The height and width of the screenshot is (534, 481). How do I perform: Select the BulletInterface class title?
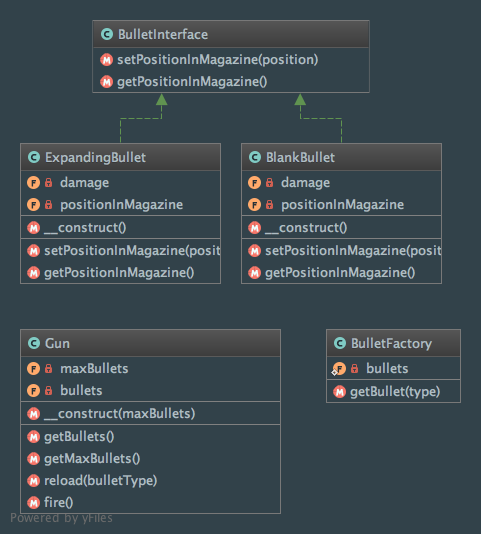pyautogui.click(x=163, y=34)
